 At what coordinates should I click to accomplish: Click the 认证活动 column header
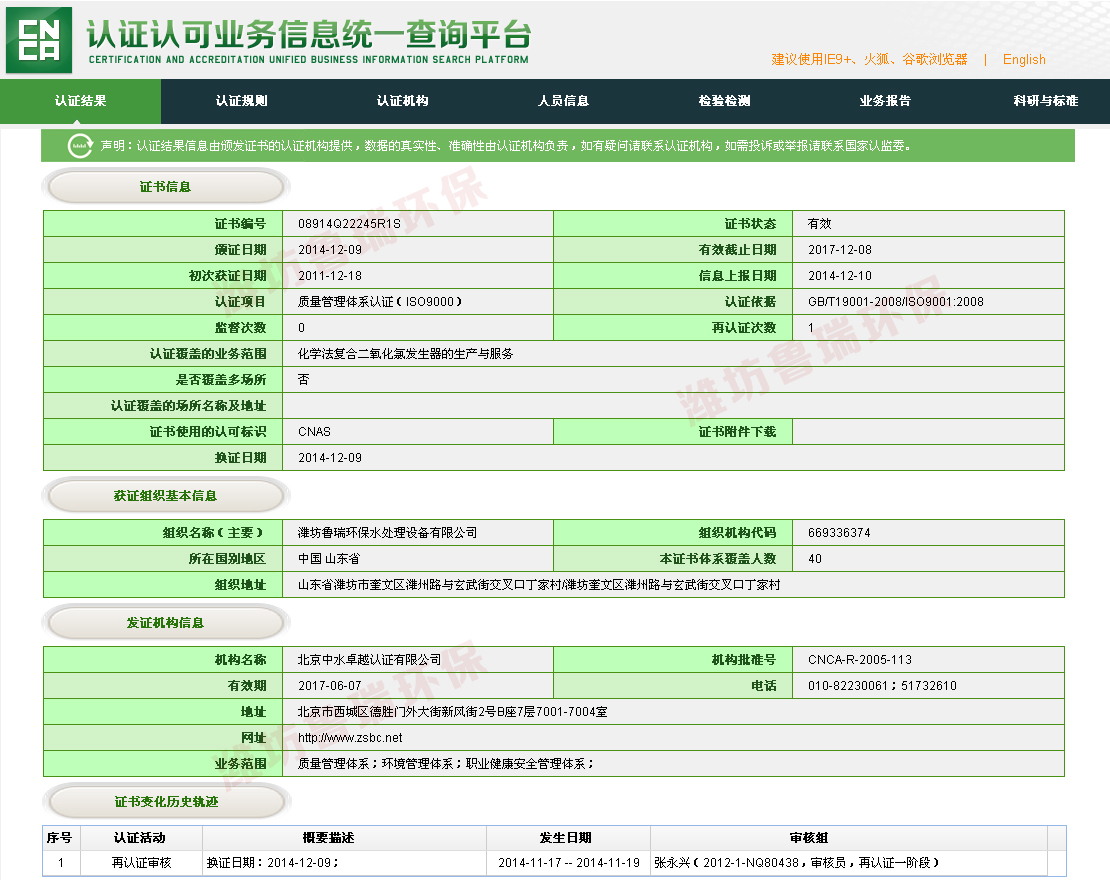point(140,838)
